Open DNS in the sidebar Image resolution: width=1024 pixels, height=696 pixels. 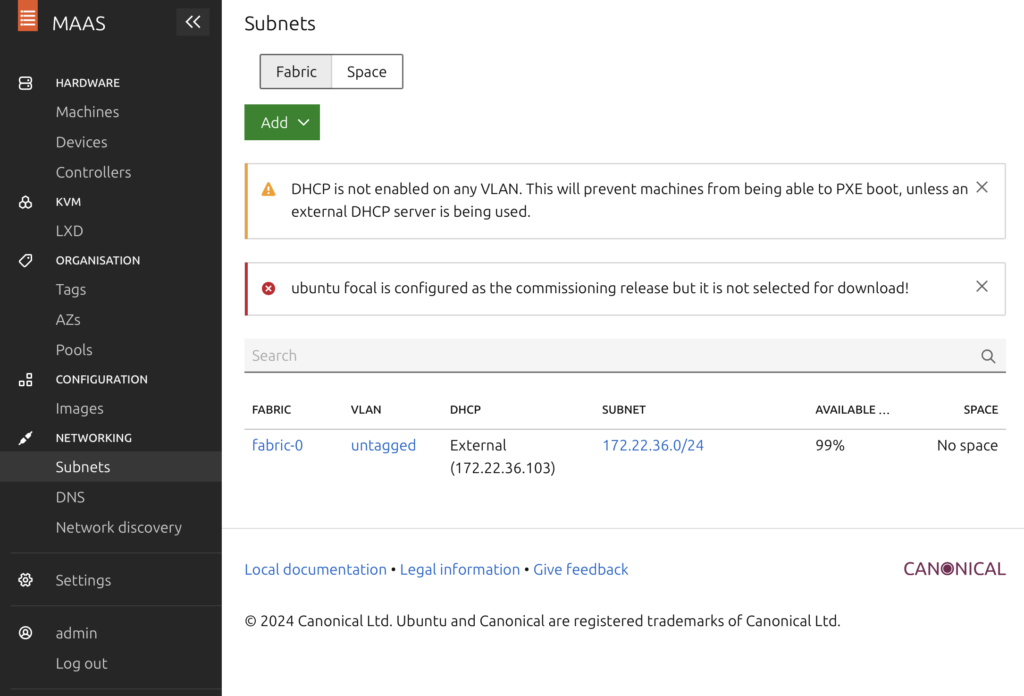pos(71,497)
